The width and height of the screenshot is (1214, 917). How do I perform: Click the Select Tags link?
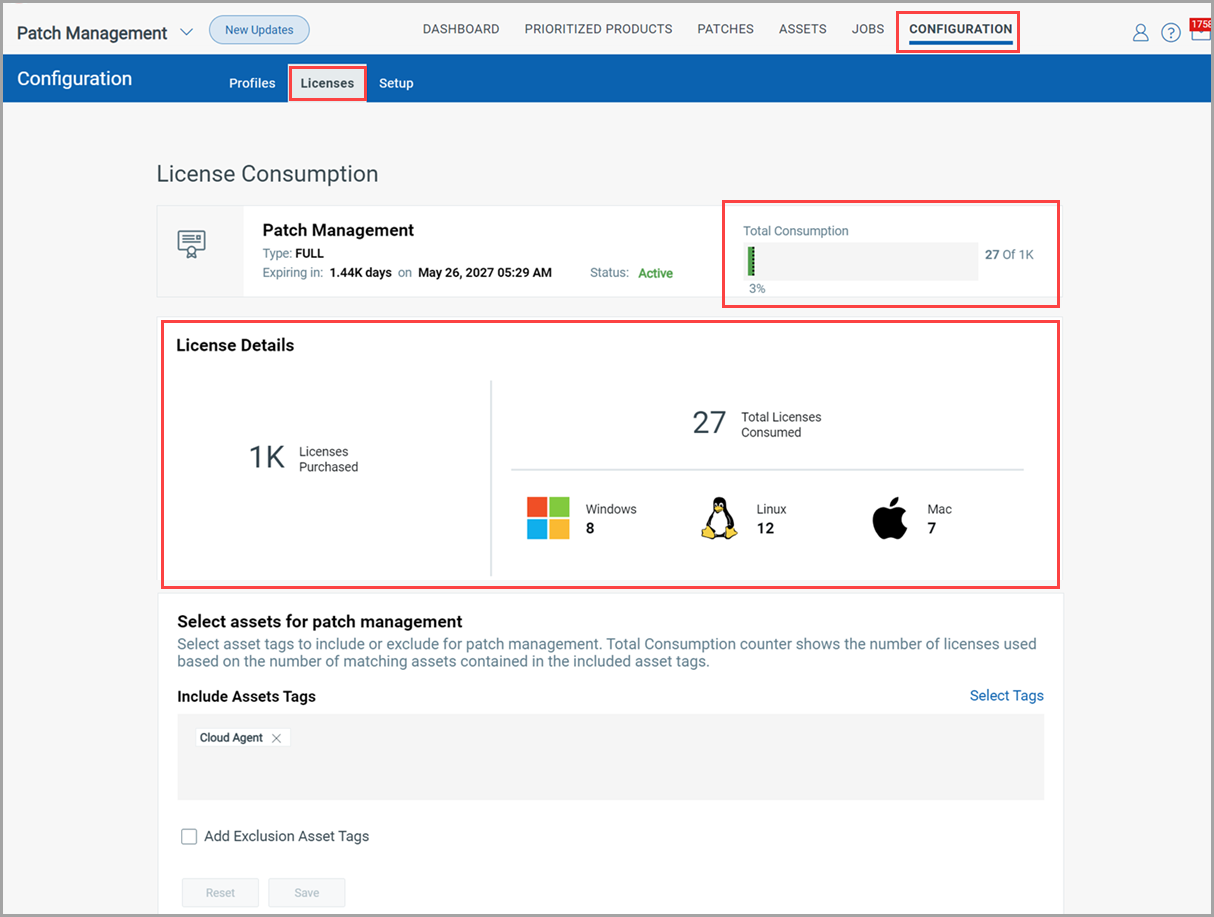pos(1006,695)
